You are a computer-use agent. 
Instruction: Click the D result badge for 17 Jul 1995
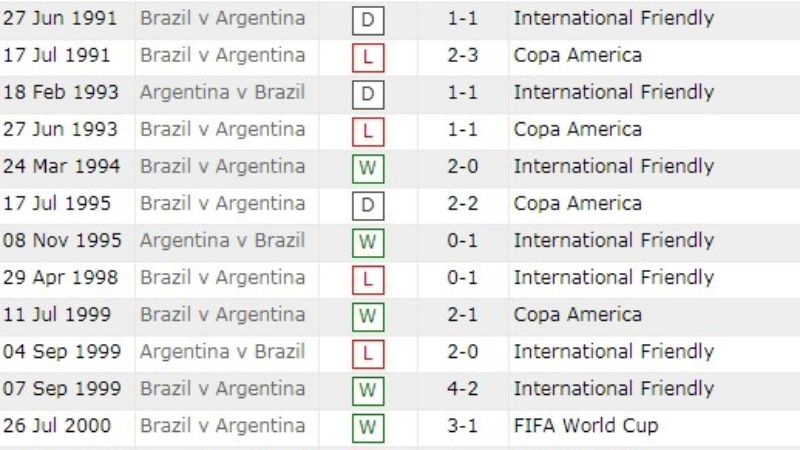(x=368, y=205)
